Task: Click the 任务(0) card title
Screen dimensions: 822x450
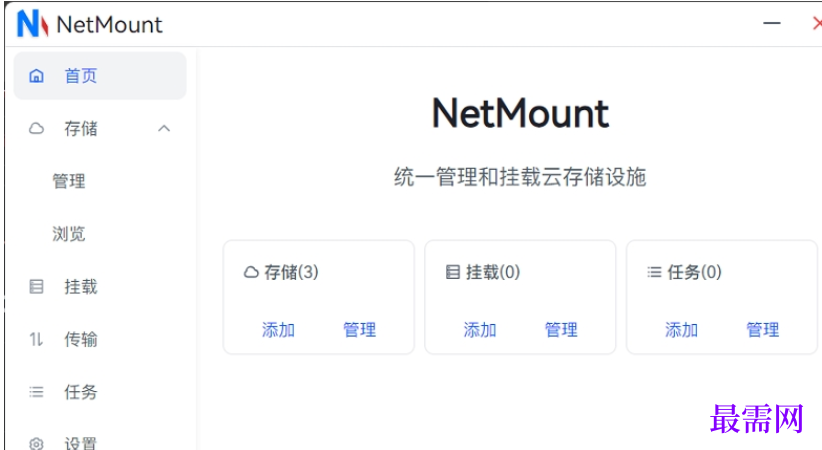Action: [x=695, y=272]
